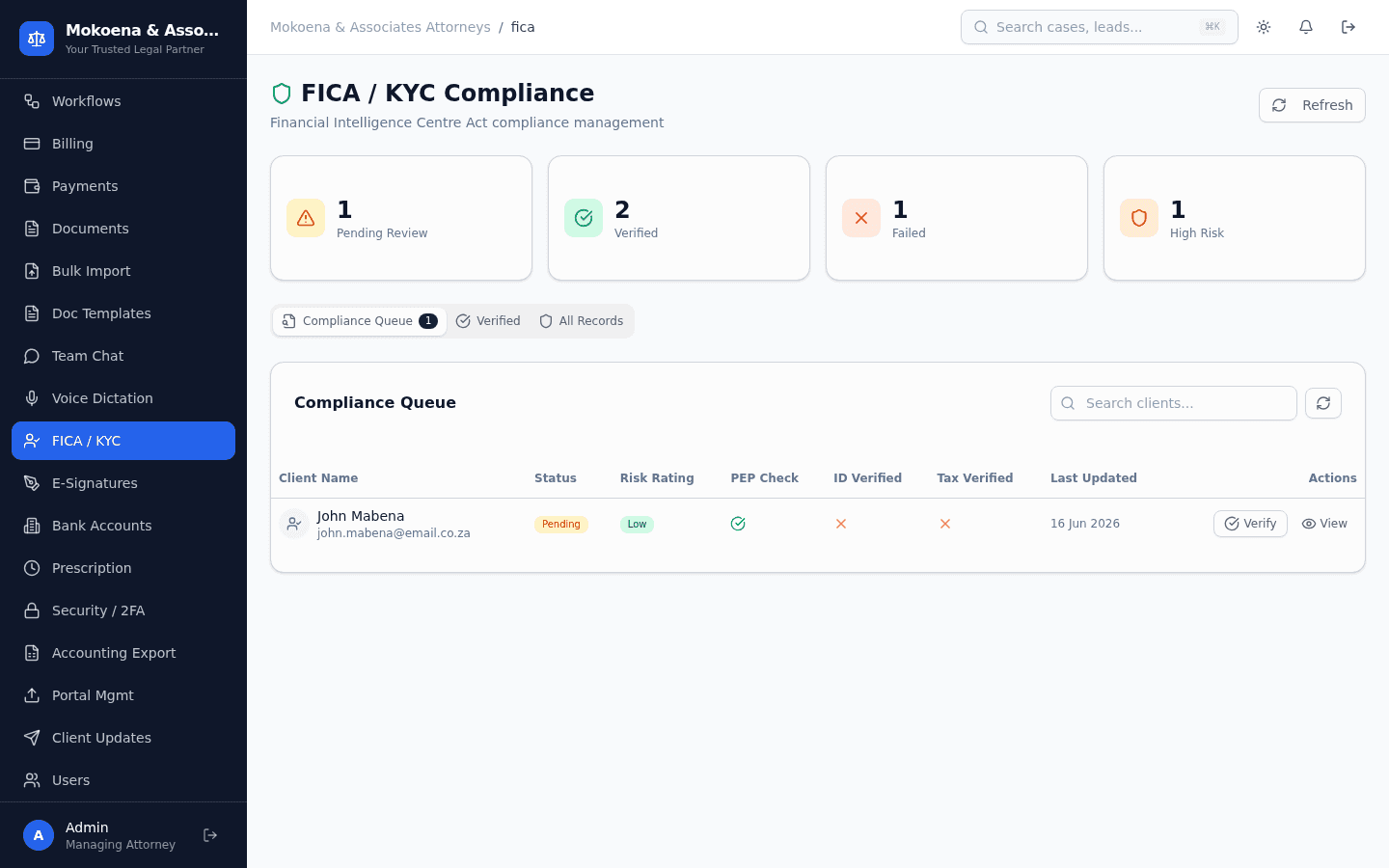Toggle the light/dark theme sun icon
The width and height of the screenshot is (1389, 868).
(x=1264, y=27)
